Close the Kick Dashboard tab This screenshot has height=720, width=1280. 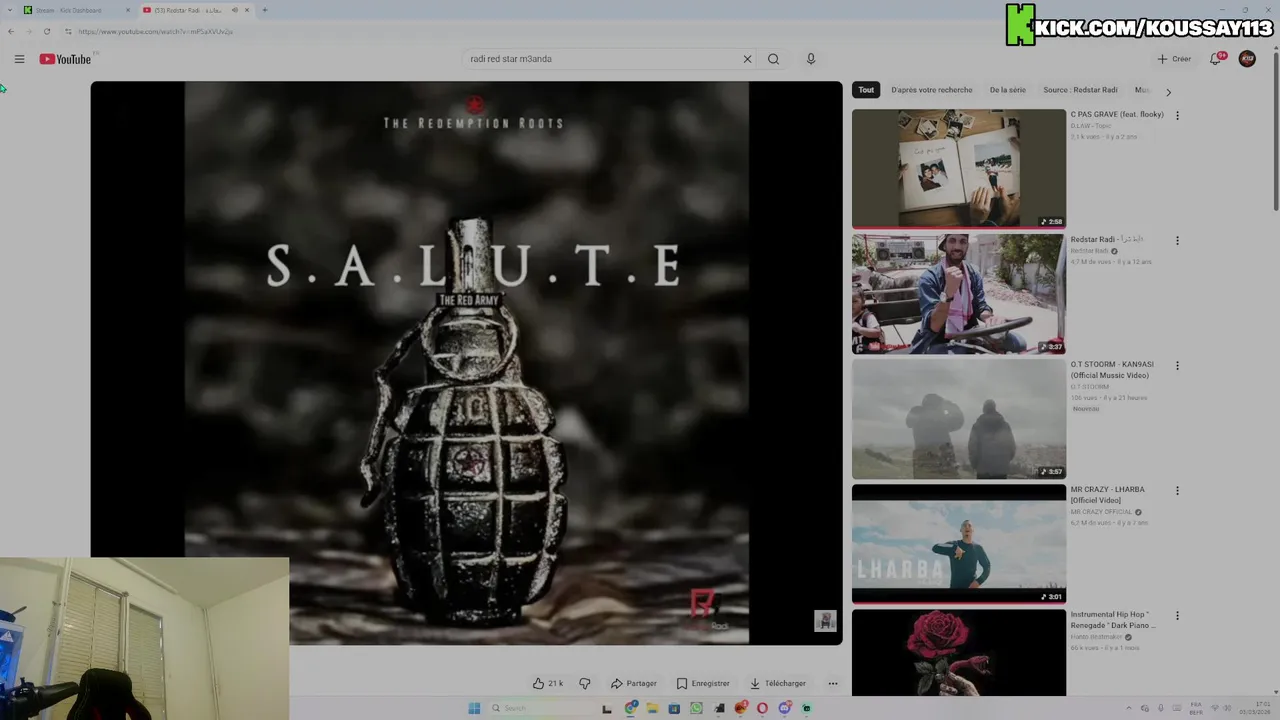click(128, 10)
